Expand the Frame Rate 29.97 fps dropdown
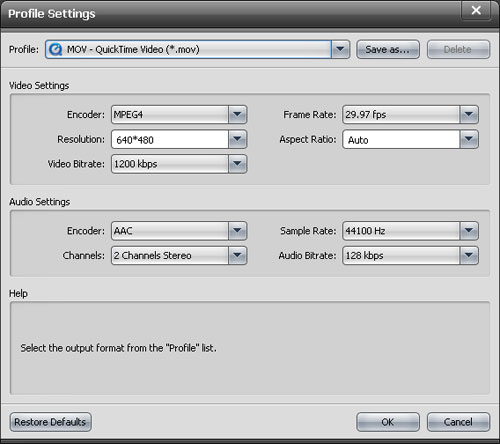 (x=469, y=114)
